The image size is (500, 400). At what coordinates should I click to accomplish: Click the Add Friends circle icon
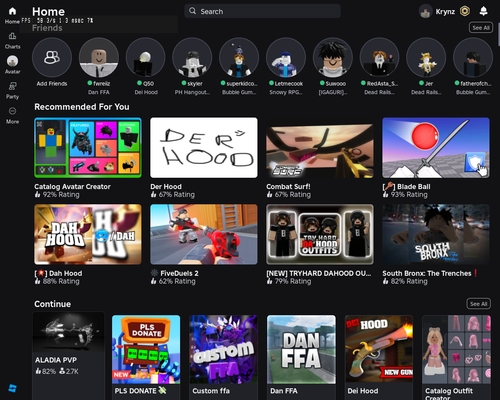pos(52,57)
